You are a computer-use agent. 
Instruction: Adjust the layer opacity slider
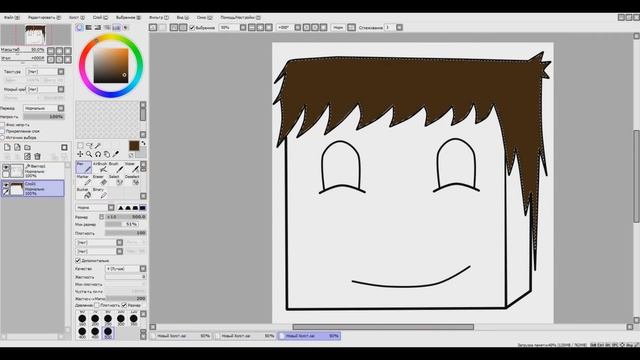(44, 117)
